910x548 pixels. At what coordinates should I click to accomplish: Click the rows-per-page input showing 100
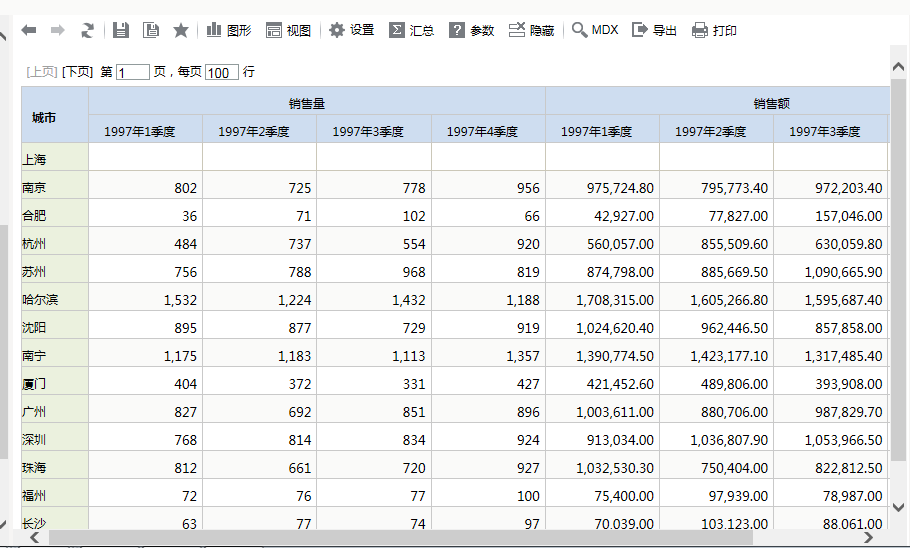(x=222, y=73)
